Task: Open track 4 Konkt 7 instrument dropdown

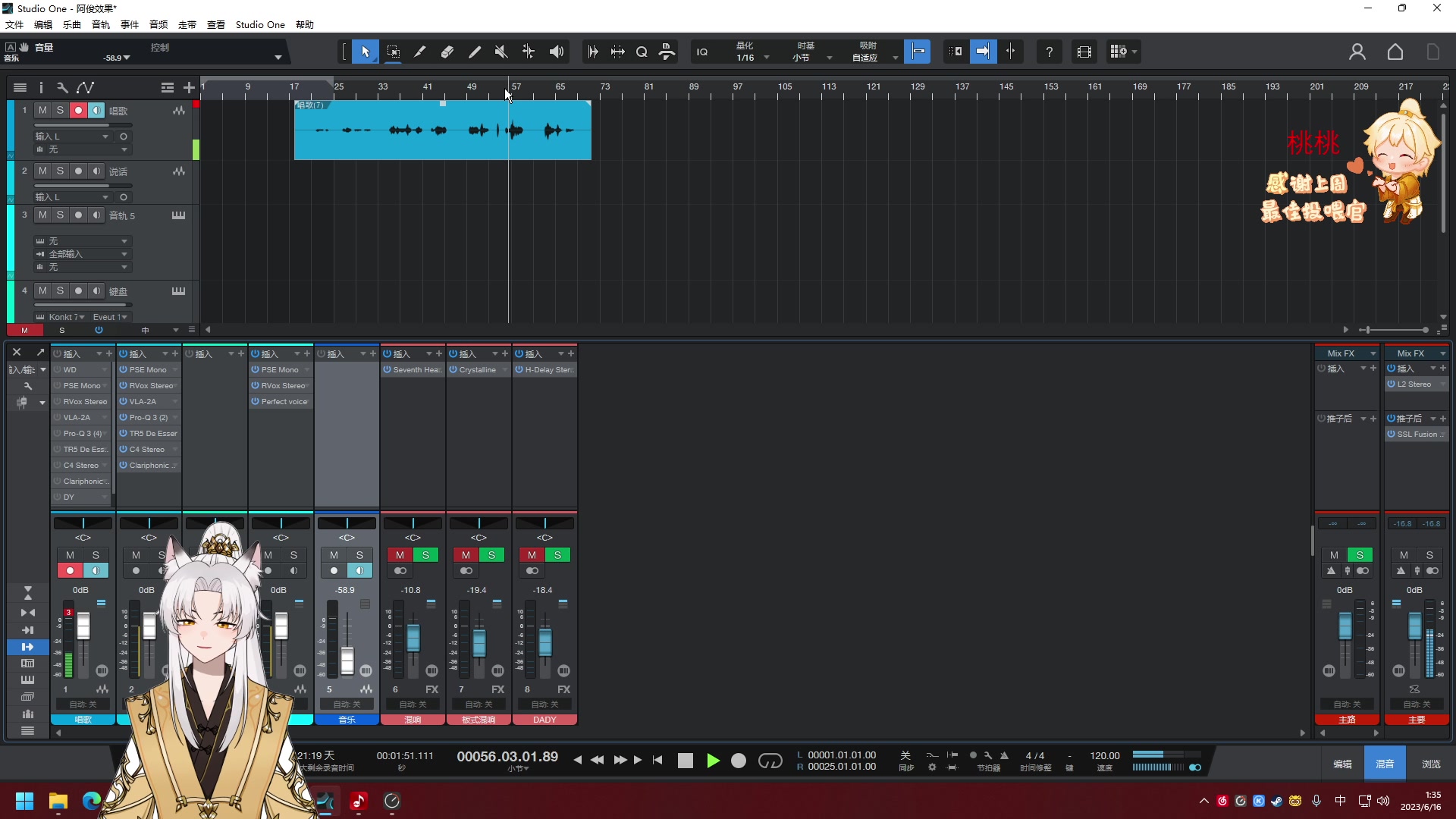Action: pyautogui.click(x=61, y=317)
